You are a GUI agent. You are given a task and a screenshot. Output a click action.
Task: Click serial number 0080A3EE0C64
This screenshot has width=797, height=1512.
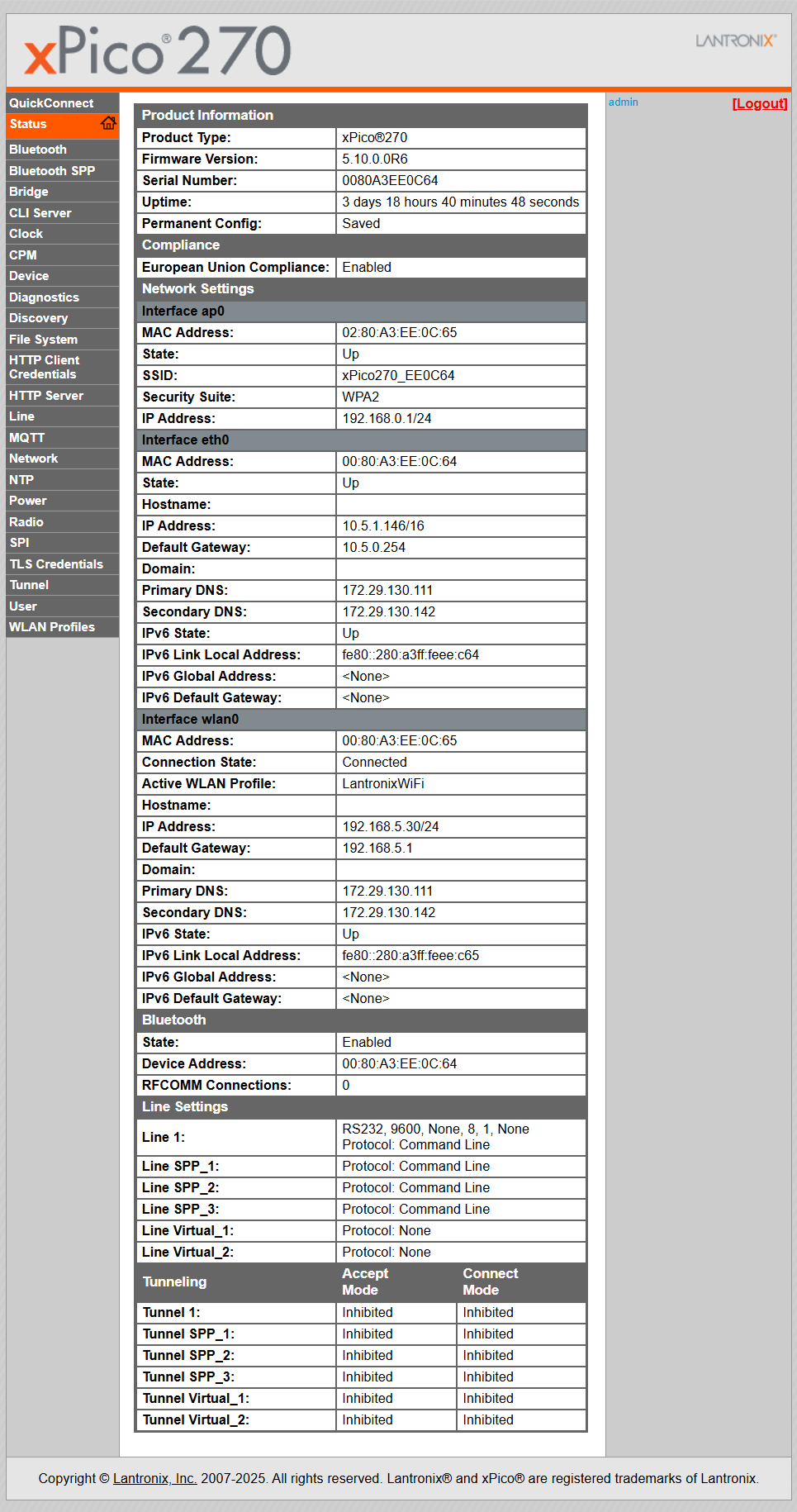[x=390, y=181]
